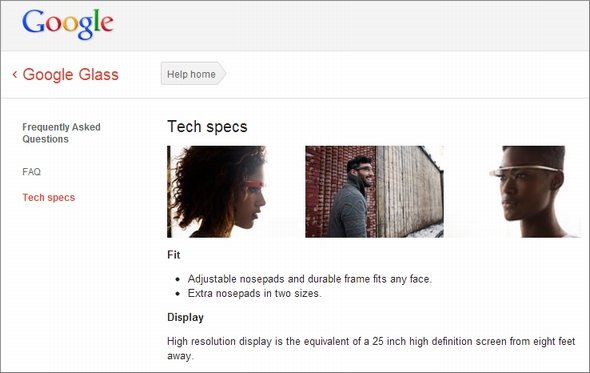The width and height of the screenshot is (590, 373).
Task: Click the Google logo
Action: pyautogui.click(x=68, y=24)
